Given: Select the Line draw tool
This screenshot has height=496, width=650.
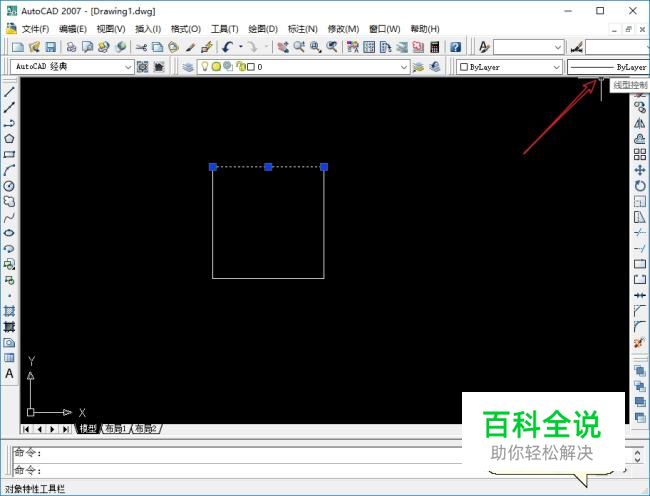Looking at the screenshot, I should click(9, 92).
